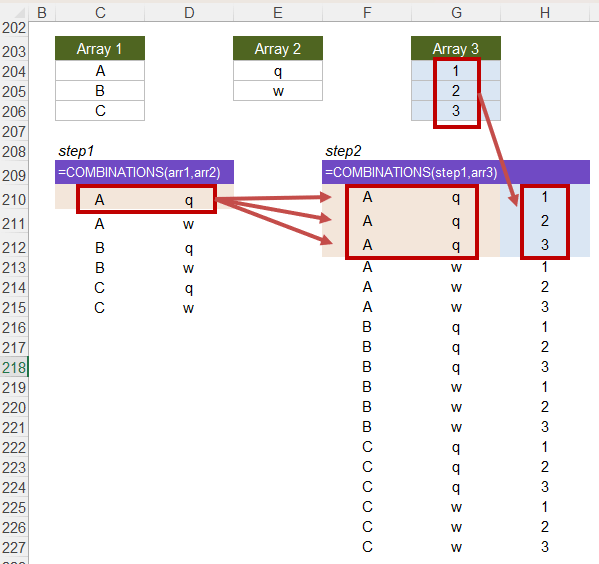Select cell 3 in row 218 column H
Screen dimensions: 599x564
click(x=545, y=367)
